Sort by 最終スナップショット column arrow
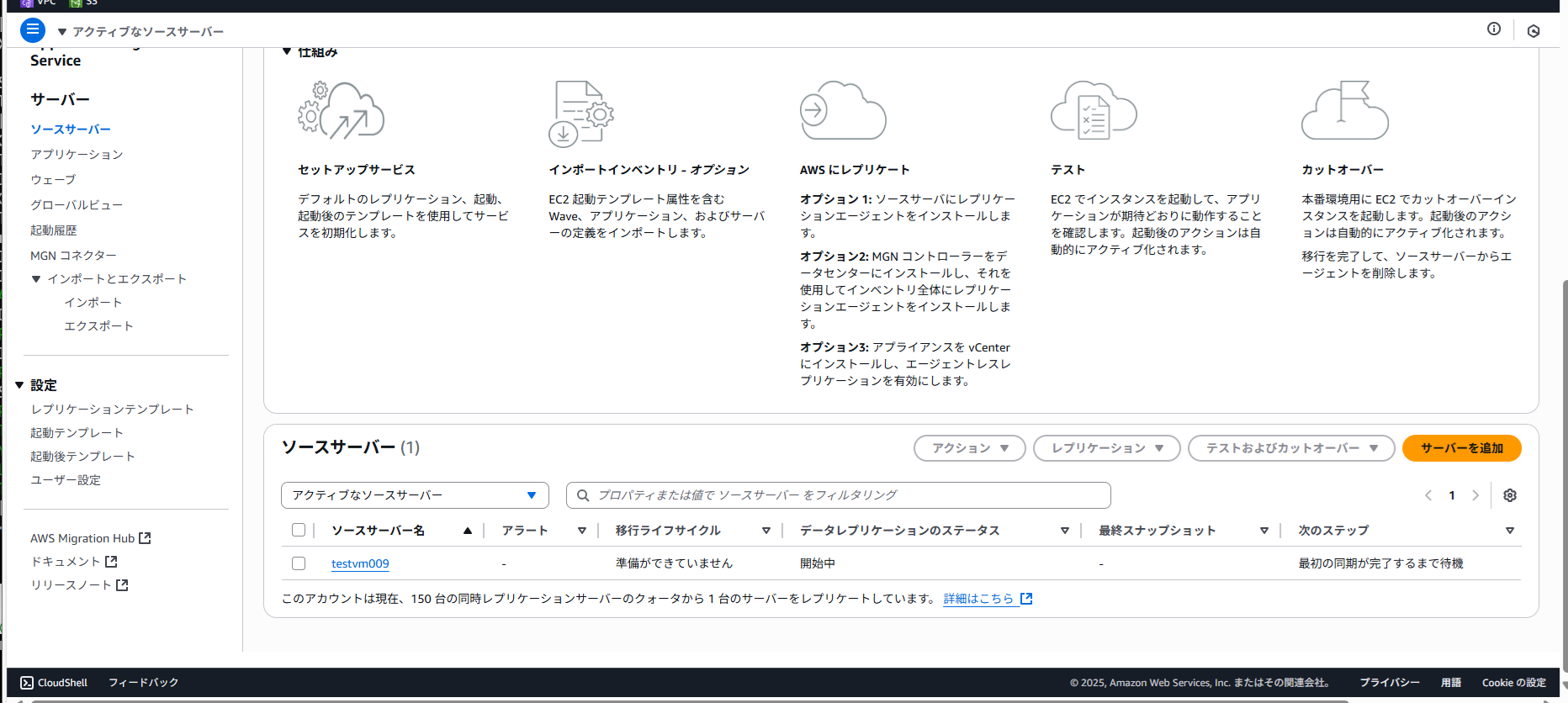The image size is (1568, 703). point(1263,531)
